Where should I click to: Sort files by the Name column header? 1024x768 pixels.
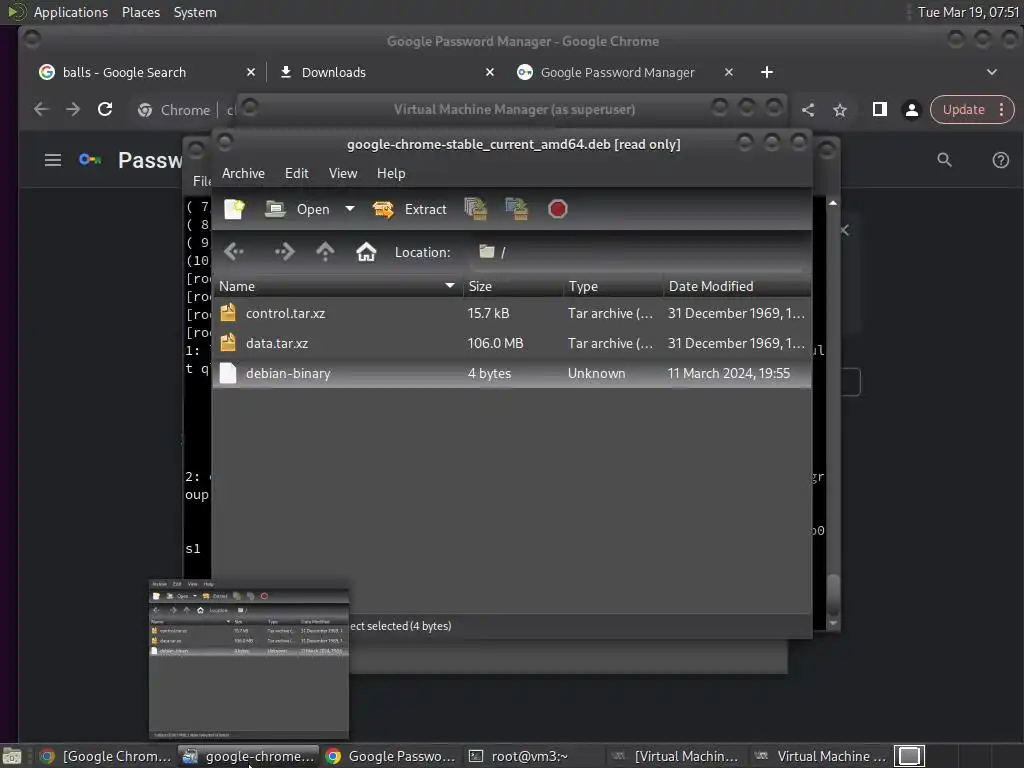(338, 286)
